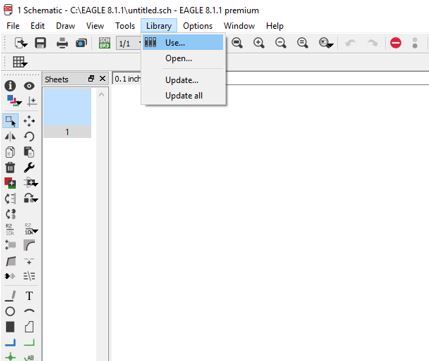Viewport: 429px width, 361px height.
Task: Select the green Net tool
Action: pyautogui.click(x=29, y=342)
